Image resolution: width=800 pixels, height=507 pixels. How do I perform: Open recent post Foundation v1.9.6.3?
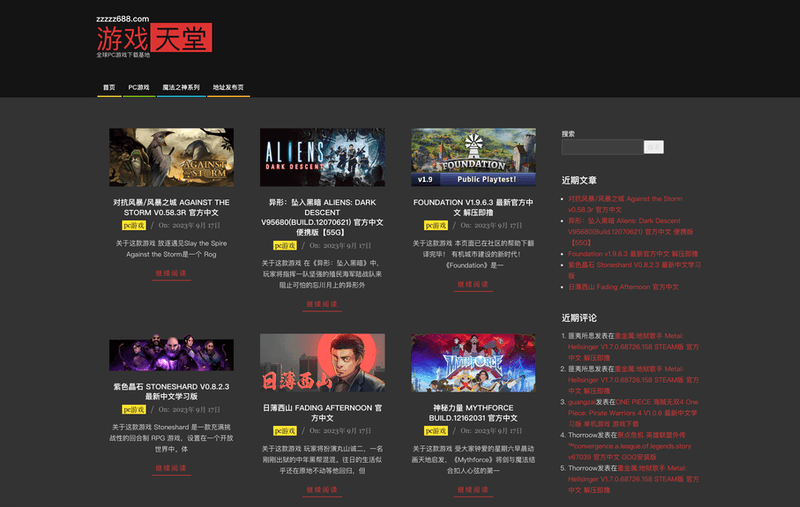[x=633, y=254]
